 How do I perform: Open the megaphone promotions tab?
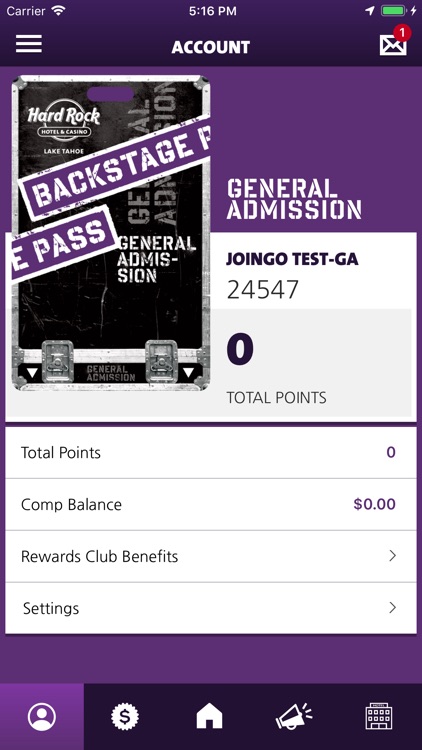pyautogui.click(x=294, y=717)
